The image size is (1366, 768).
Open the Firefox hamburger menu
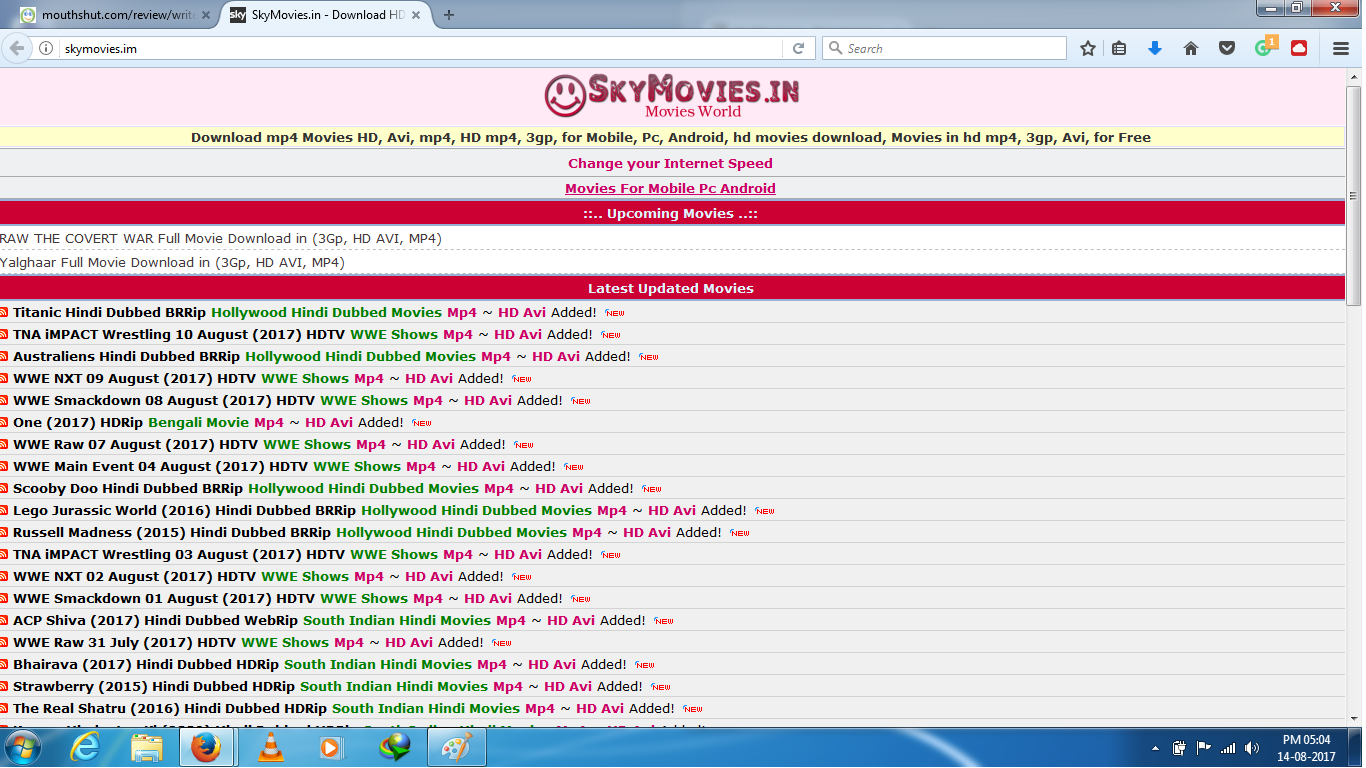point(1341,48)
